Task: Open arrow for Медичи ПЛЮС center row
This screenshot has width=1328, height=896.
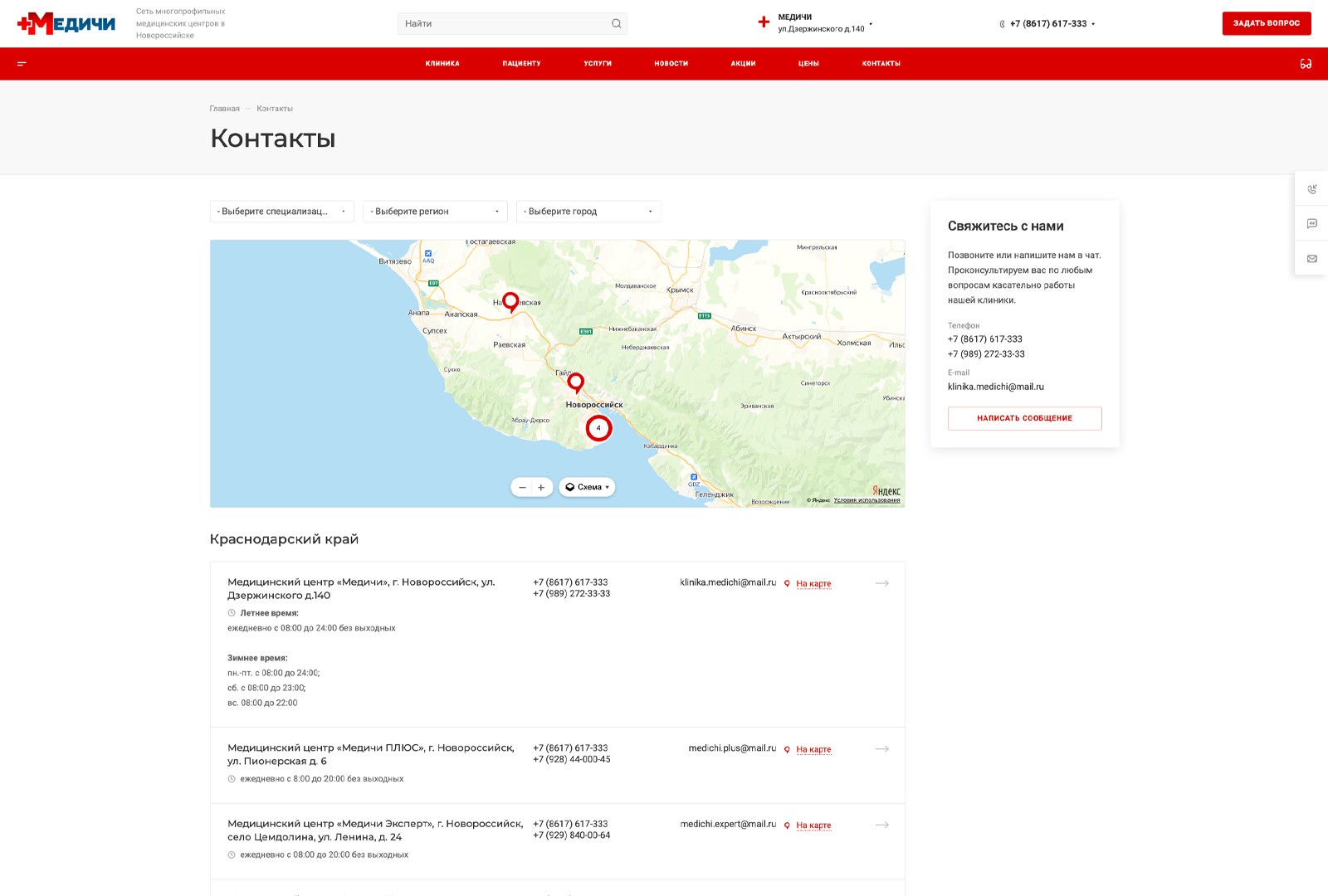Action: click(881, 749)
